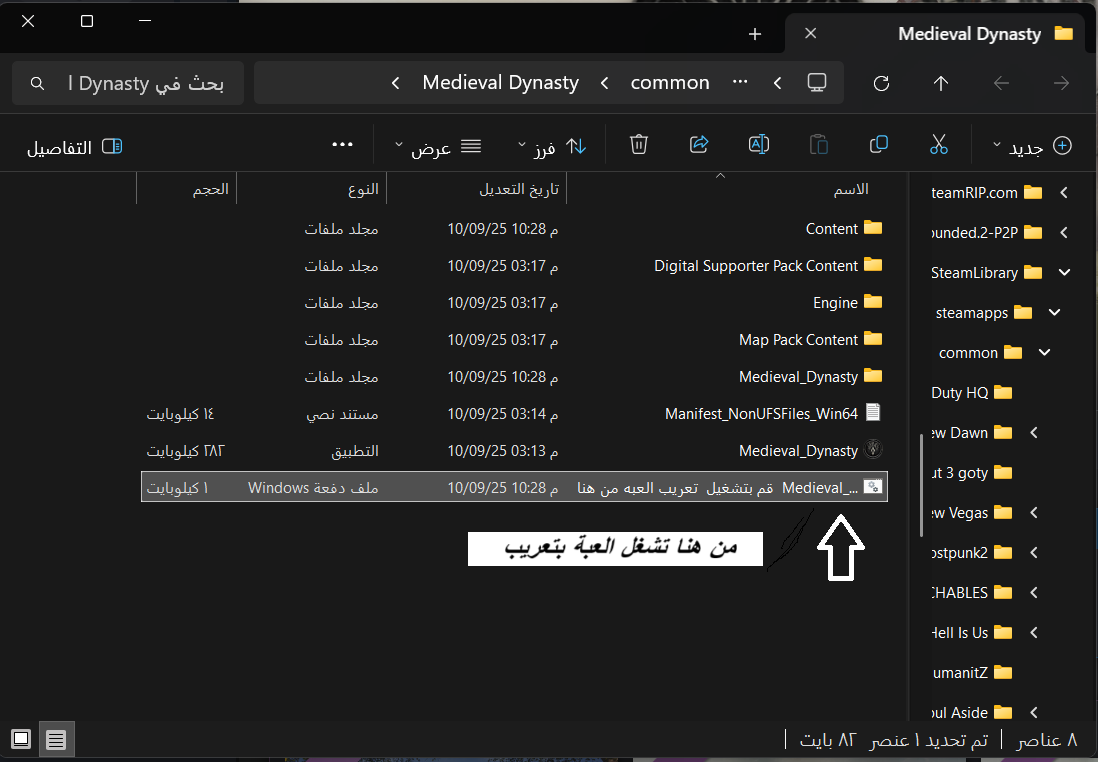The image size is (1098, 762).
Task: Click the "مستند نصي" type cell
Action: pos(342,414)
